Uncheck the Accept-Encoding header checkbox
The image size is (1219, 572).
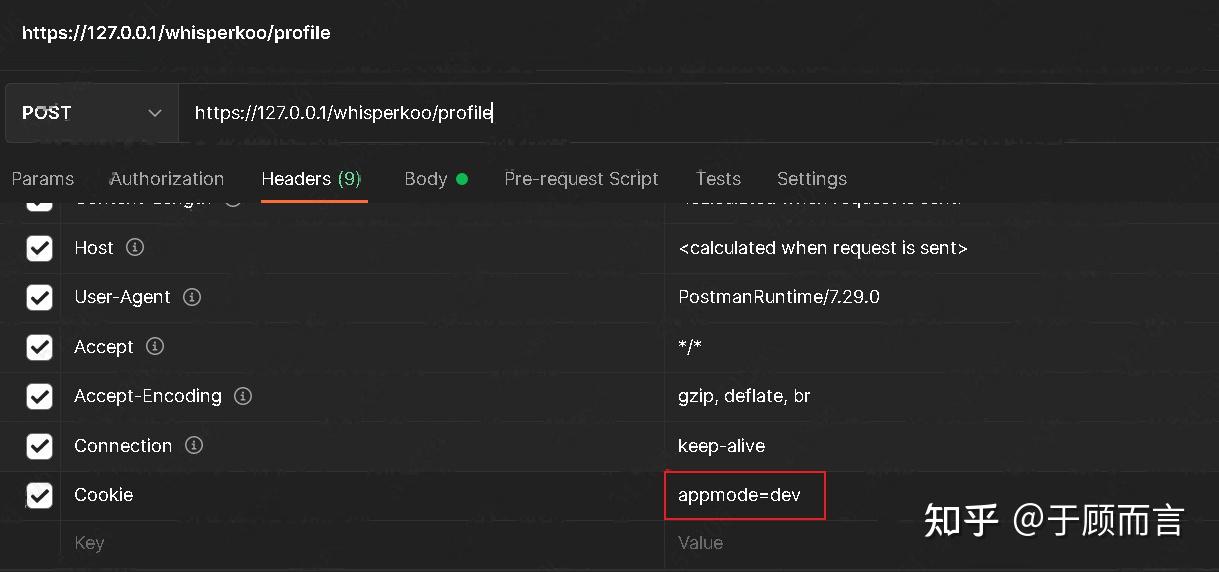[x=39, y=396]
